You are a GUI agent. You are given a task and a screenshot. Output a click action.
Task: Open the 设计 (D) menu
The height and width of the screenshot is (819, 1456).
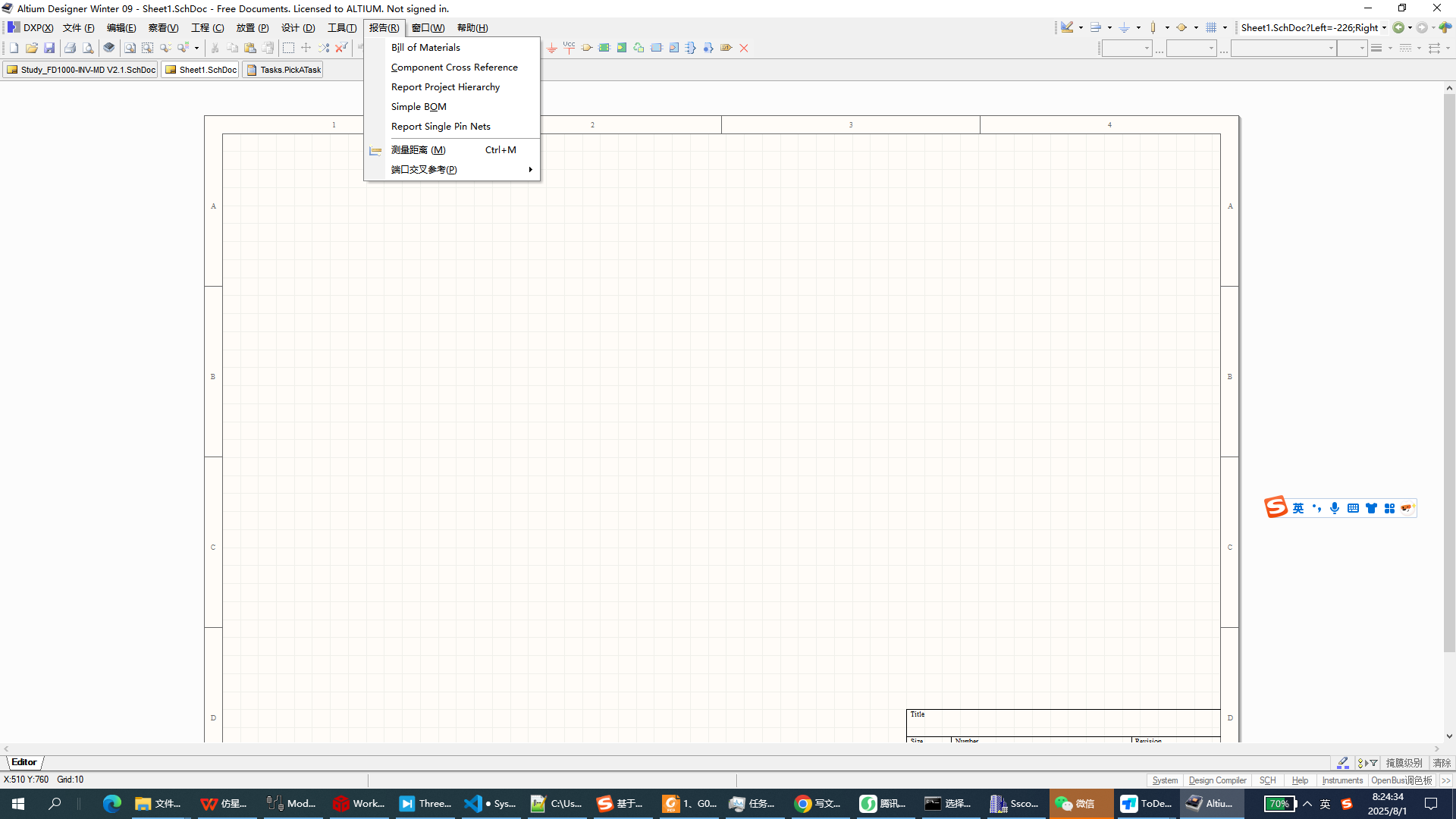(298, 28)
